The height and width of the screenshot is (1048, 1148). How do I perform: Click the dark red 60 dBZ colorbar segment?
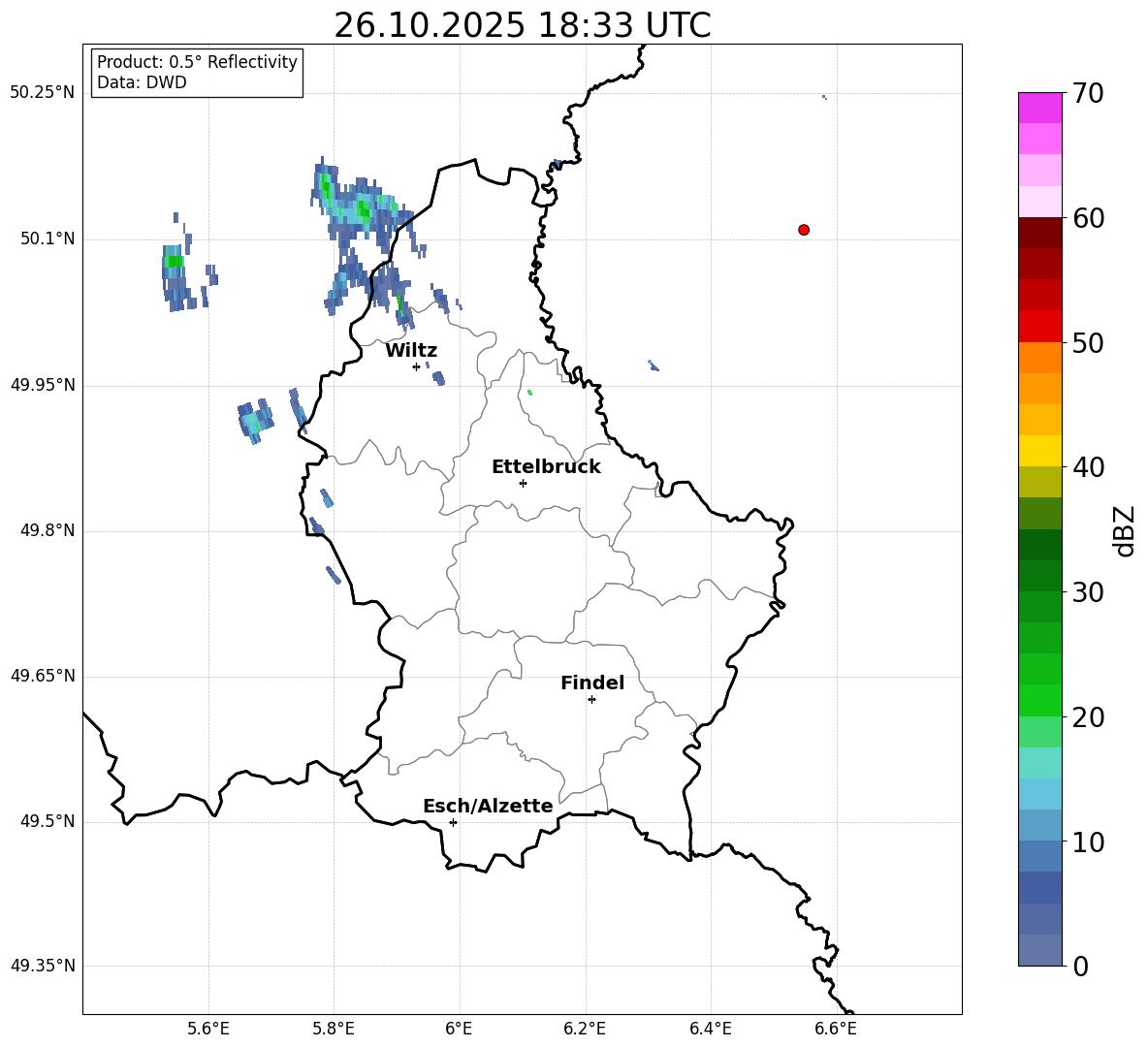point(1040,233)
